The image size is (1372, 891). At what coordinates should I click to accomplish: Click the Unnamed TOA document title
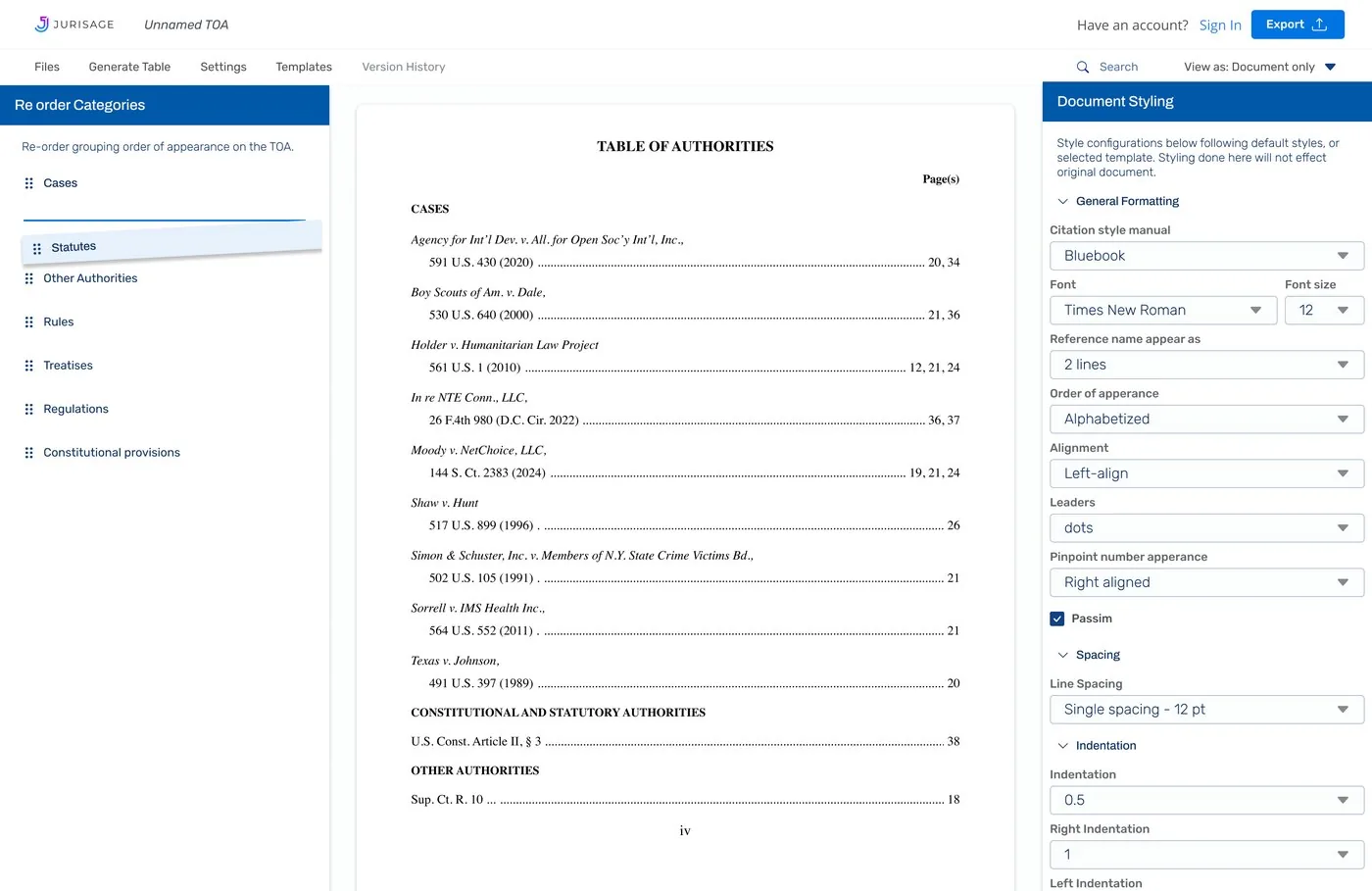(x=186, y=25)
